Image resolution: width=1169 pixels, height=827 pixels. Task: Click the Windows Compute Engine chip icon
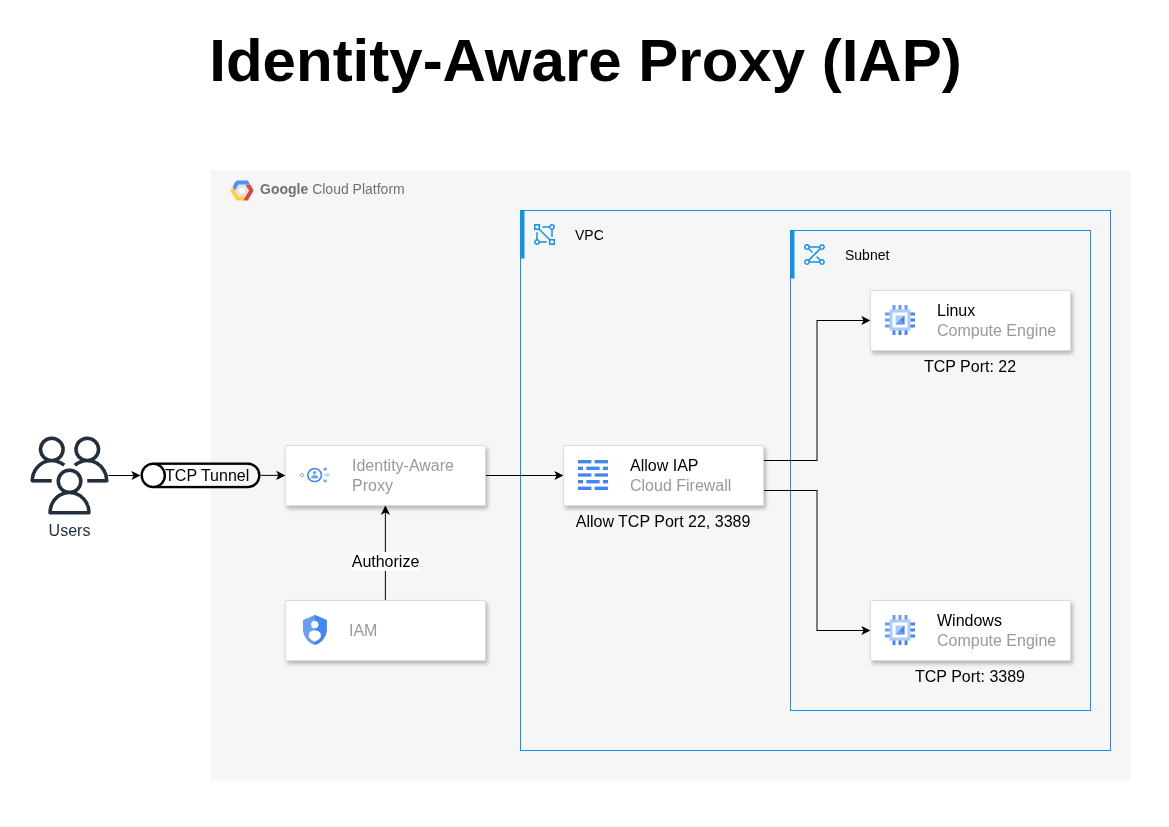[900, 630]
